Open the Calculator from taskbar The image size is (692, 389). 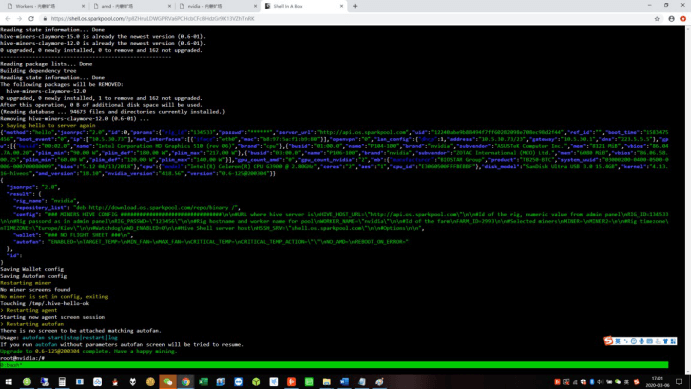tap(62, 381)
